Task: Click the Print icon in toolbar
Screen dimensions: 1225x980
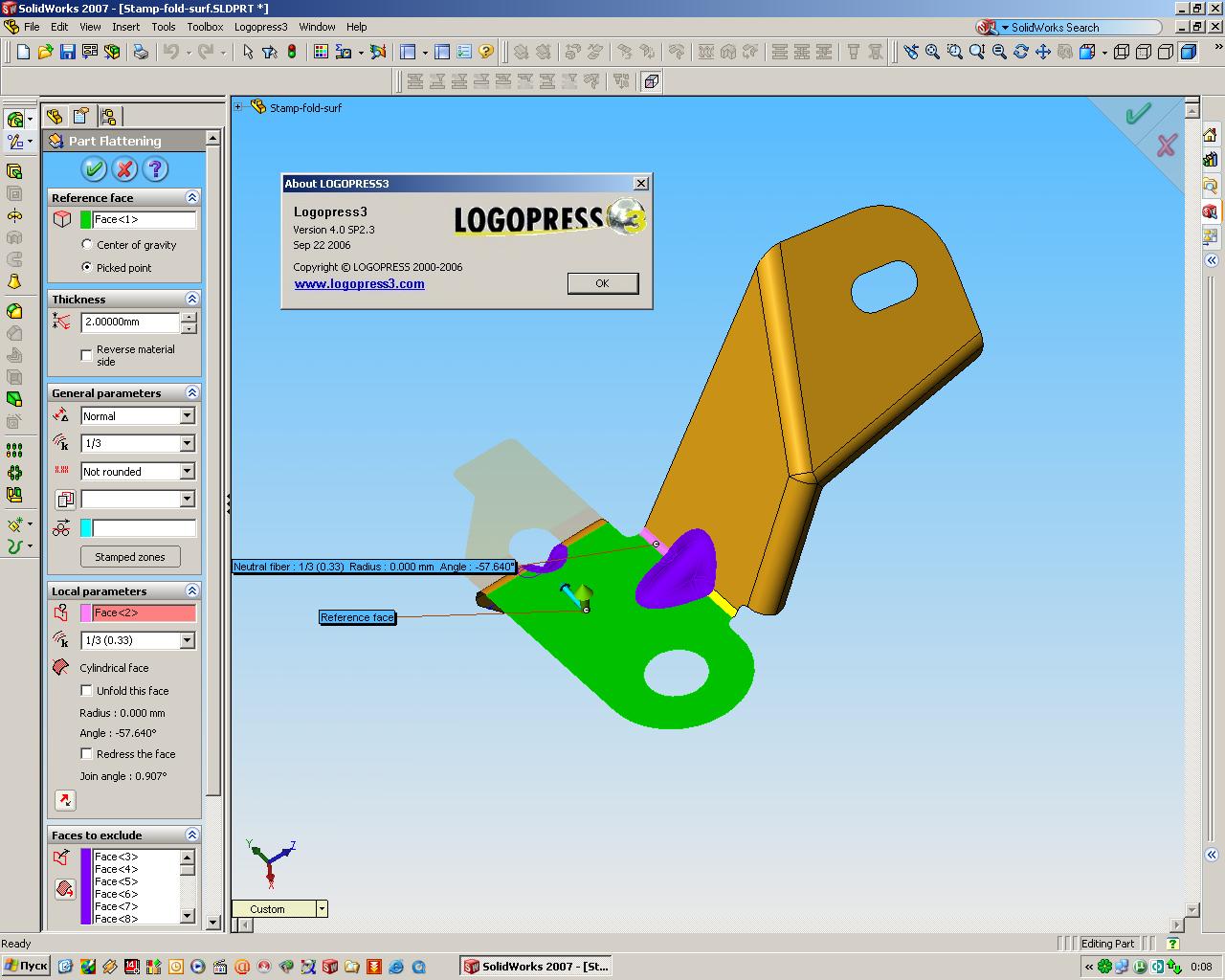Action: pyautogui.click(x=141, y=52)
